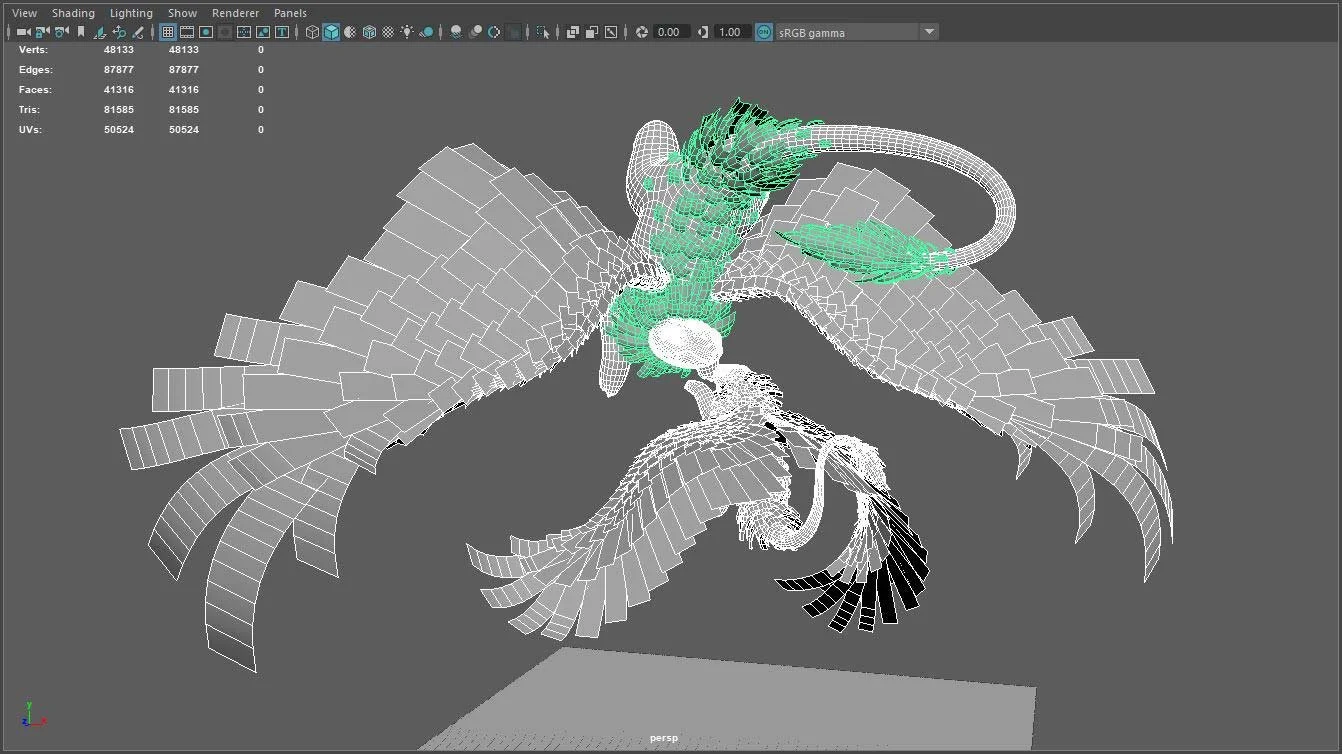The width and height of the screenshot is (1342, 754).
Task: Click the textured checker display icon
Action: 388,32
